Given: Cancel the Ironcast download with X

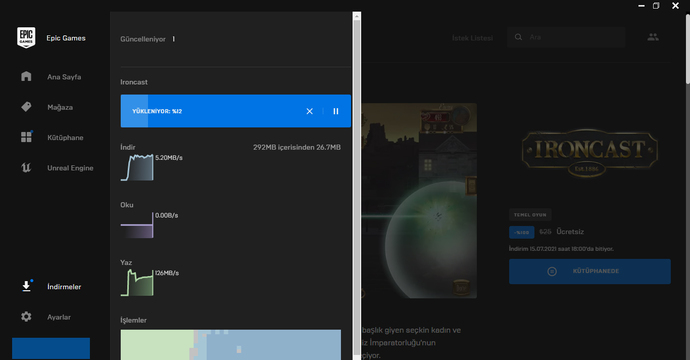Looking at the screenshot, I should point(309,111).
